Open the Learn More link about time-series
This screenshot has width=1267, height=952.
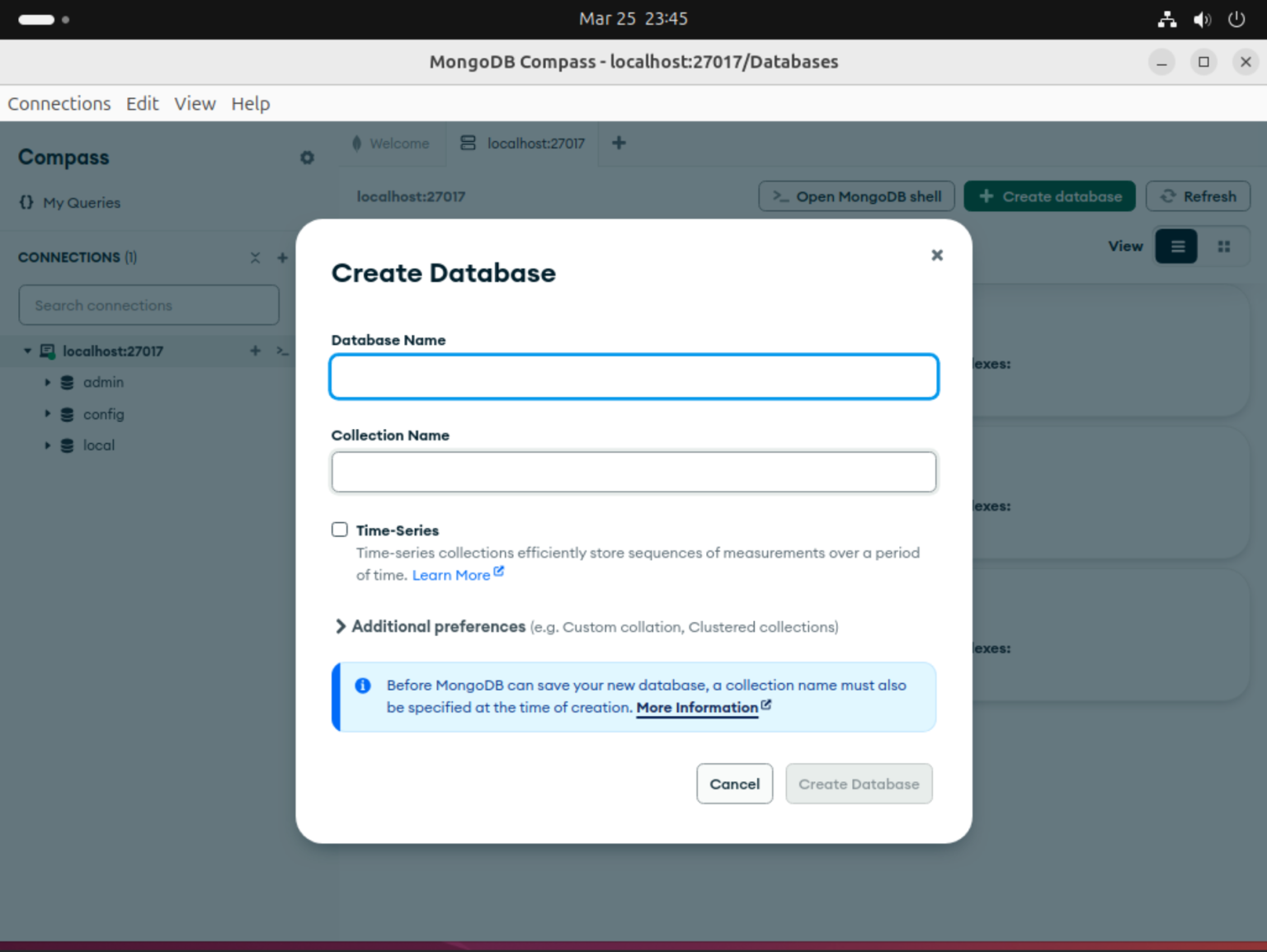(x=452, y=574)
